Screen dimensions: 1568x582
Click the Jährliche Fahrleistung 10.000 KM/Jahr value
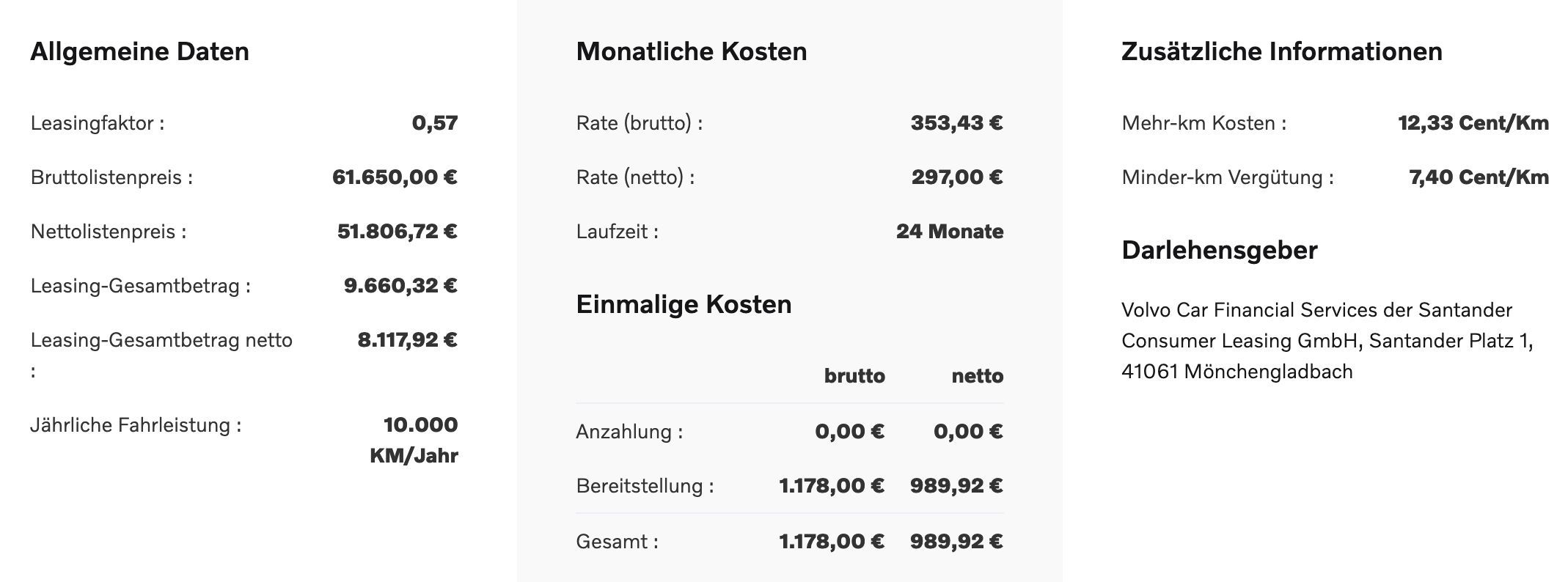414,440
